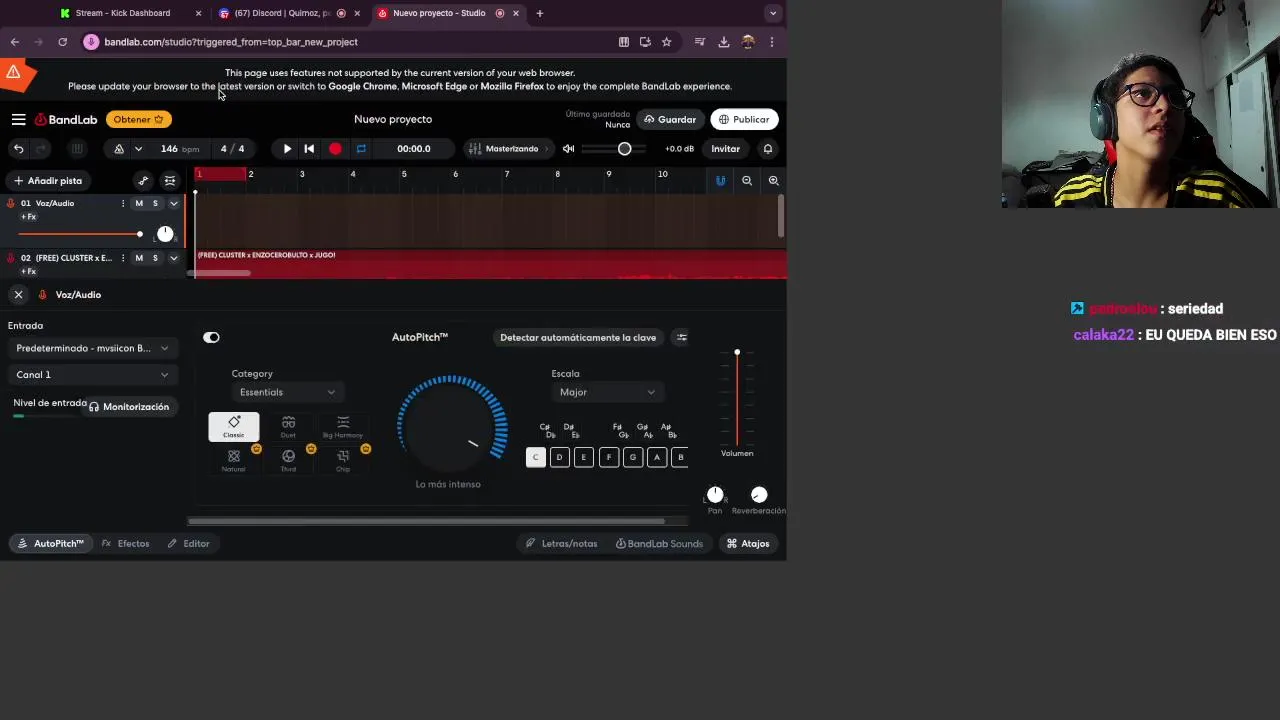This screenshot has width=1280, height=720.
Task: Select Duet AutoPitch preset
Action: pyautogui.click(x=288, y=427)
